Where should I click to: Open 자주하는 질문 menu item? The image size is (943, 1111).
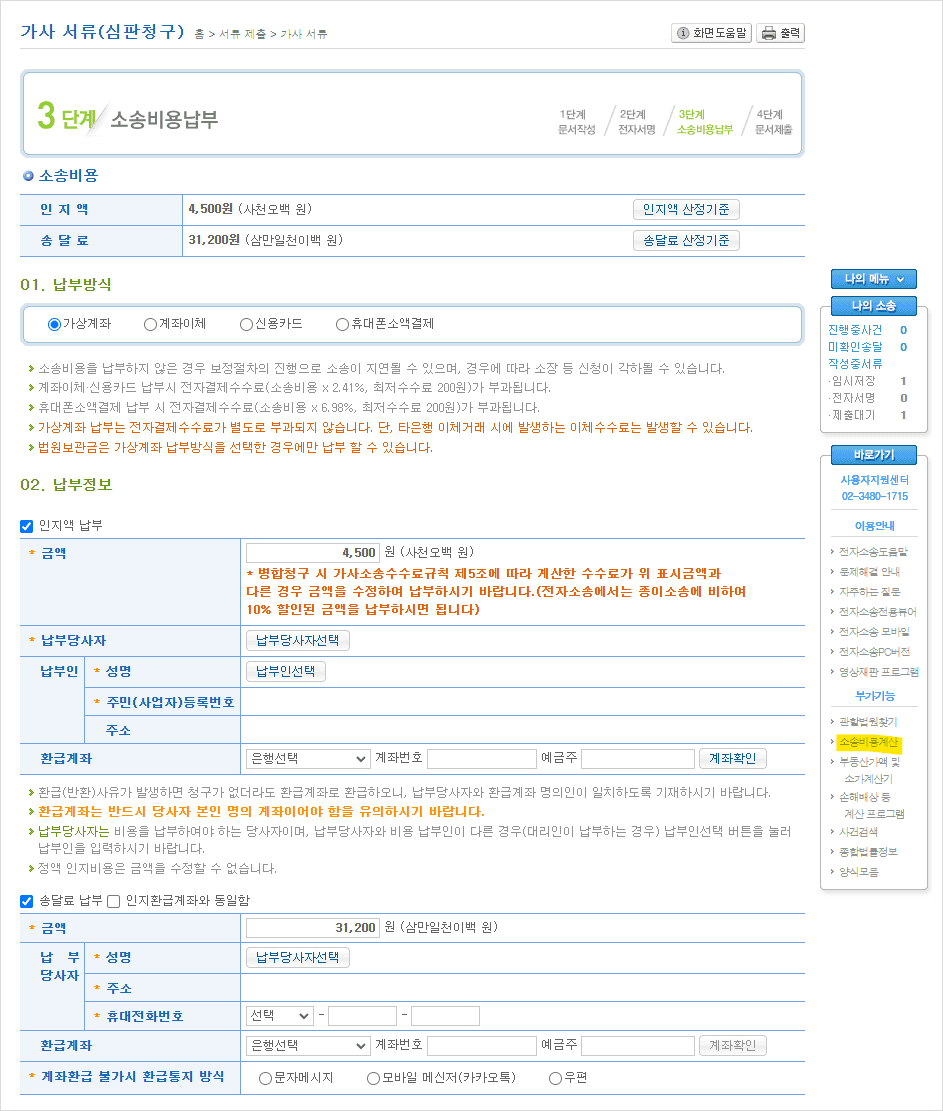pos(869,592)
